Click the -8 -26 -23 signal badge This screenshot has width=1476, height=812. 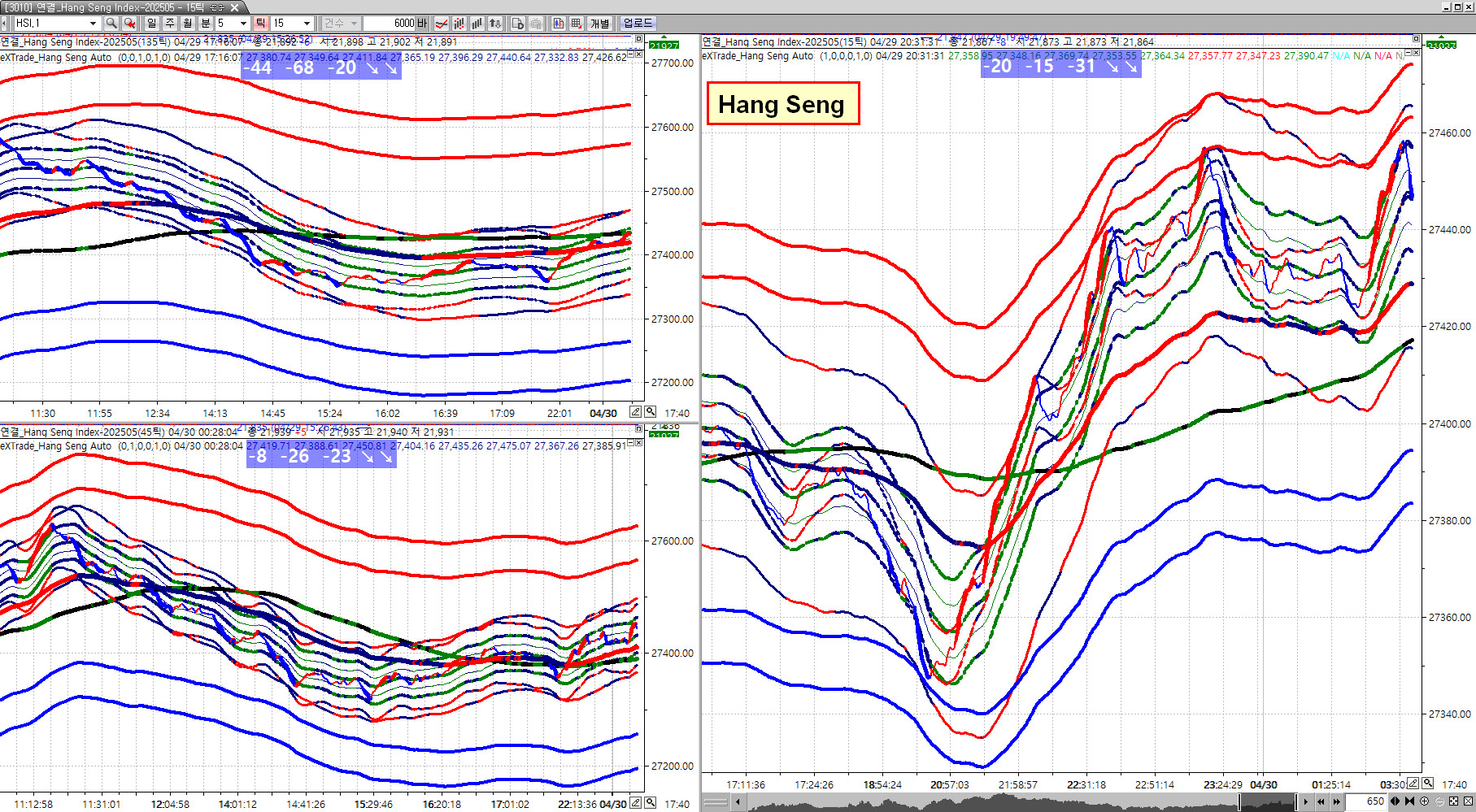point(321,456)
